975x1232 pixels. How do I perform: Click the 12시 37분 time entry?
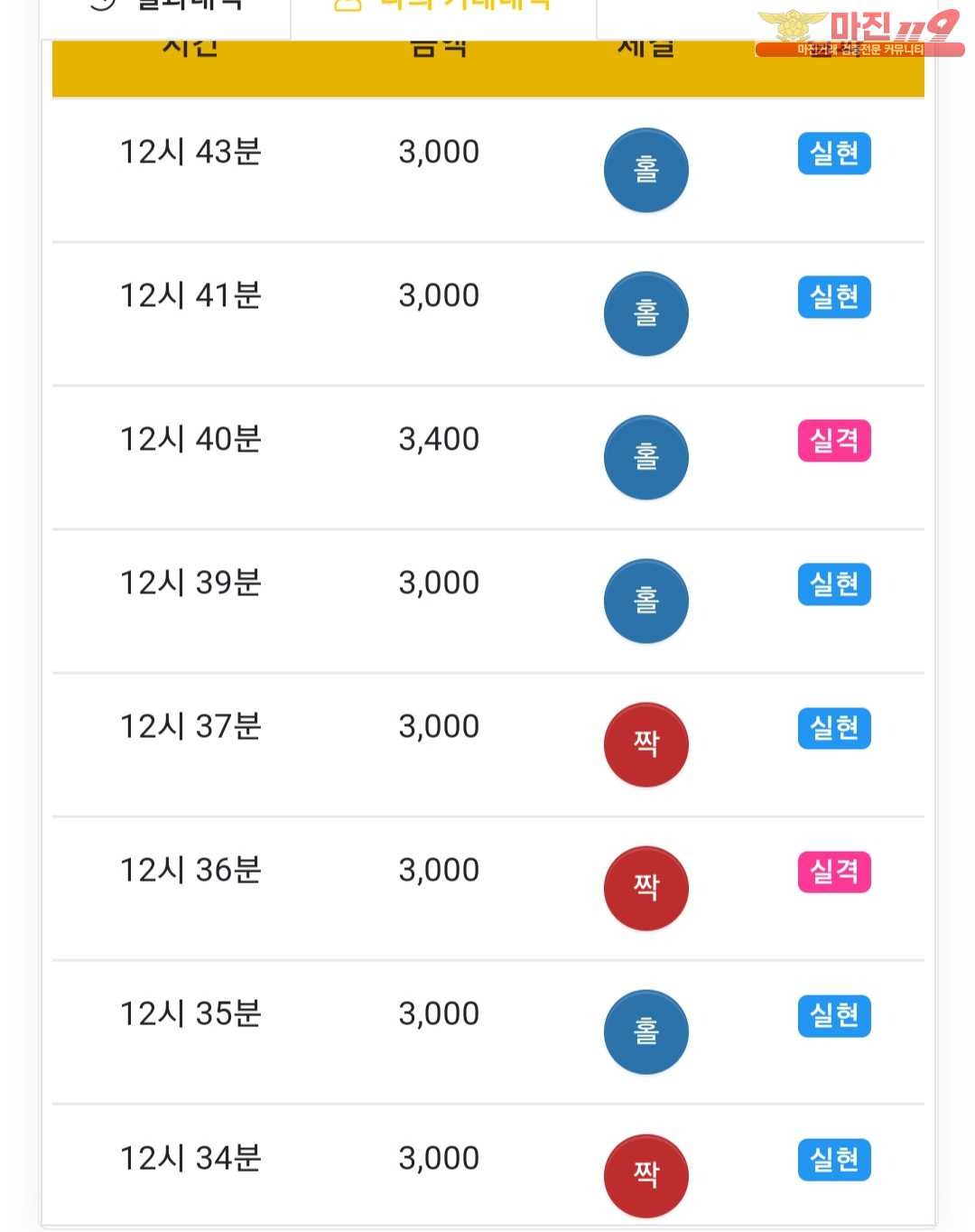pyautogui.click(x=190, y=727)
